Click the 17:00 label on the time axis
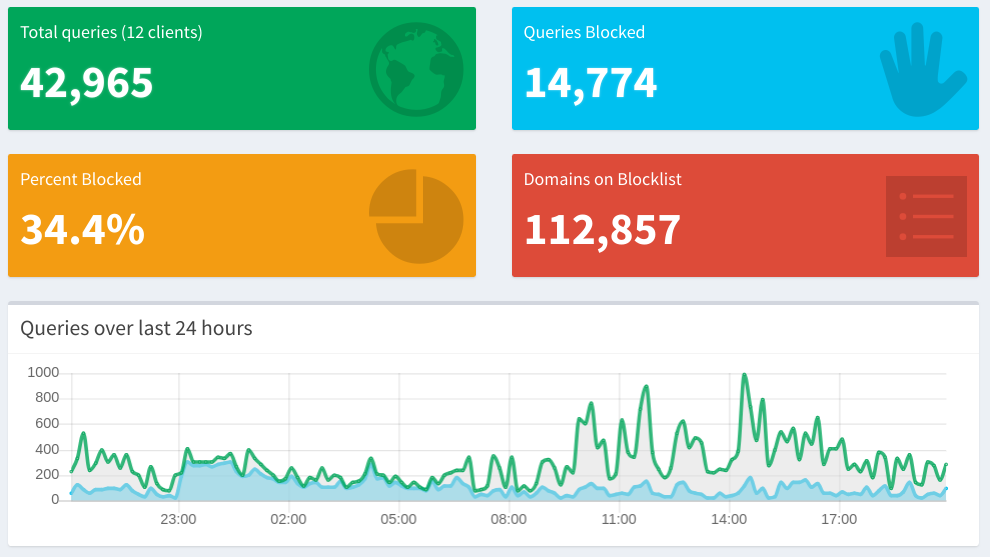 click(x=839, y=519)
